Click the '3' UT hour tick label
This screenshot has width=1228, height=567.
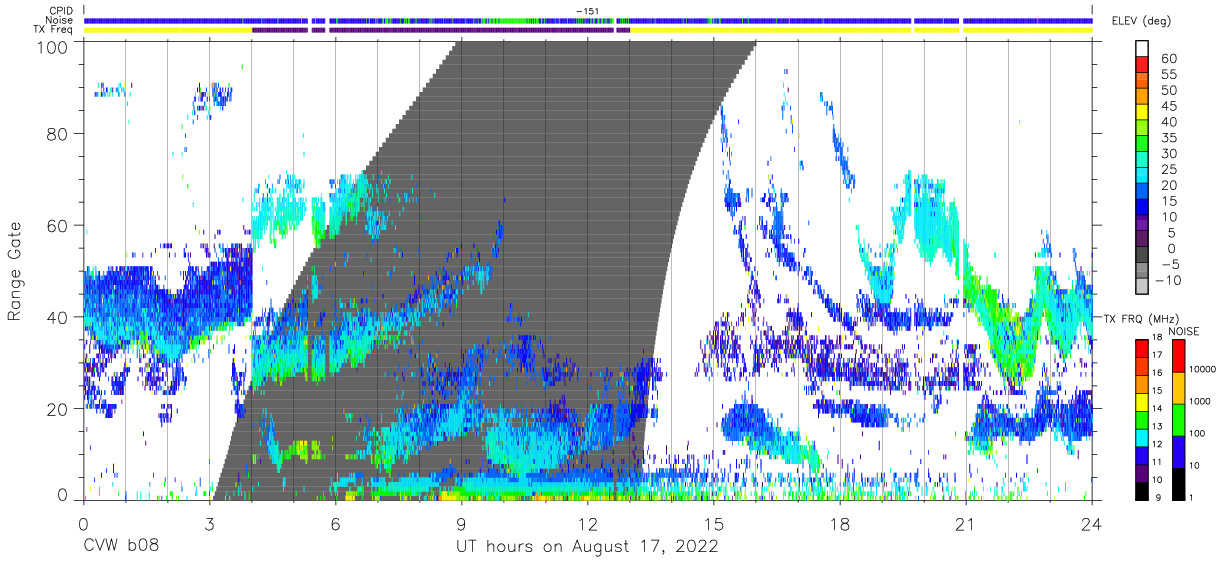pyautogui.click(x=210, y=523)
